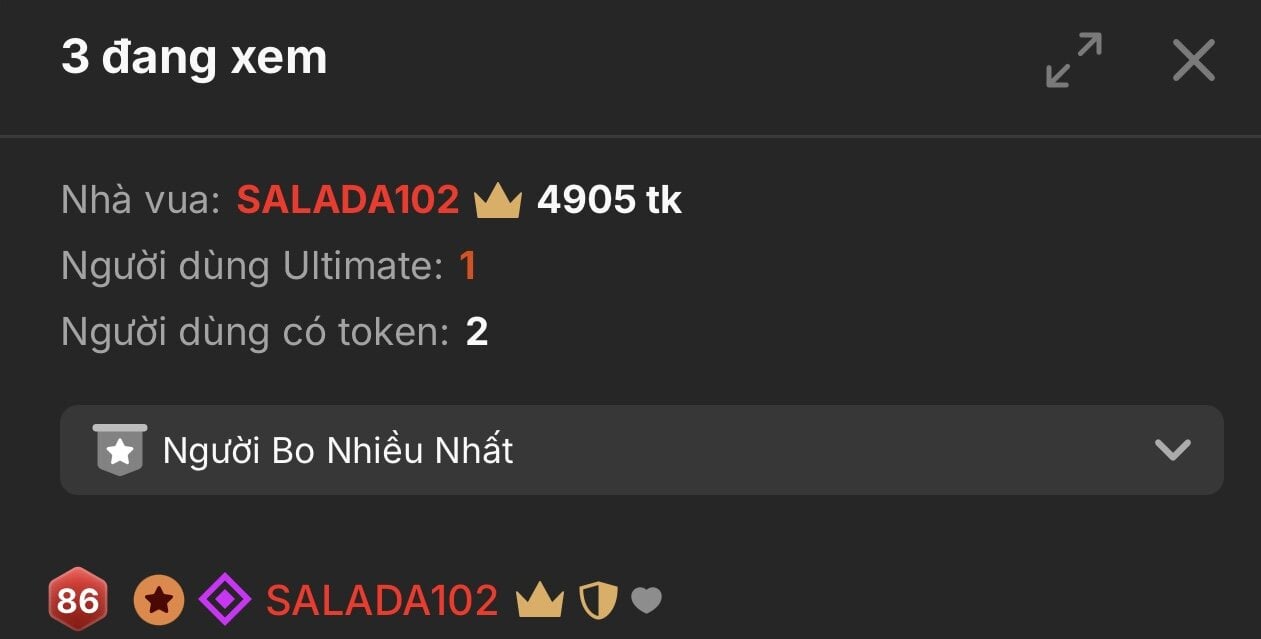
Task: Click the chevron arrow in the sort dropdown
Action: (1173, 450)
